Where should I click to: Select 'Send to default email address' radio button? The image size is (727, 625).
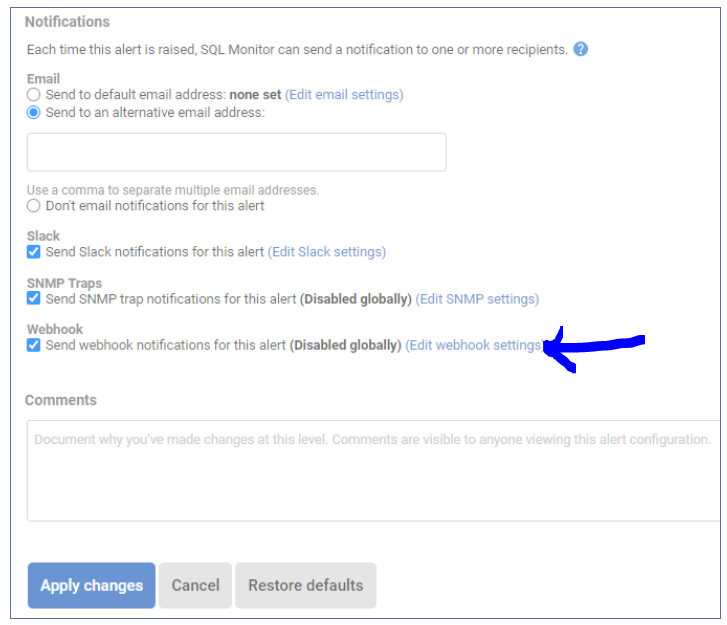pyautogui.click(x=34, y=95)
